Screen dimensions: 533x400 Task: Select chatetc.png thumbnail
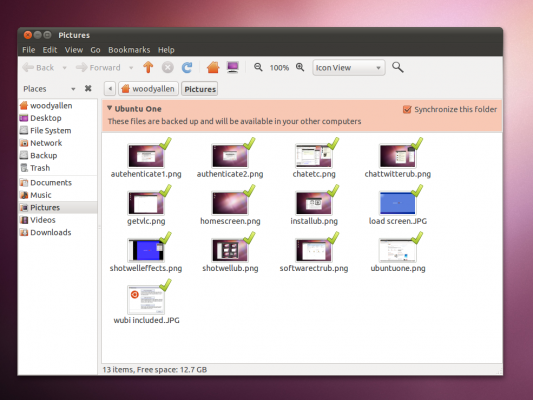tap(314, 156)
